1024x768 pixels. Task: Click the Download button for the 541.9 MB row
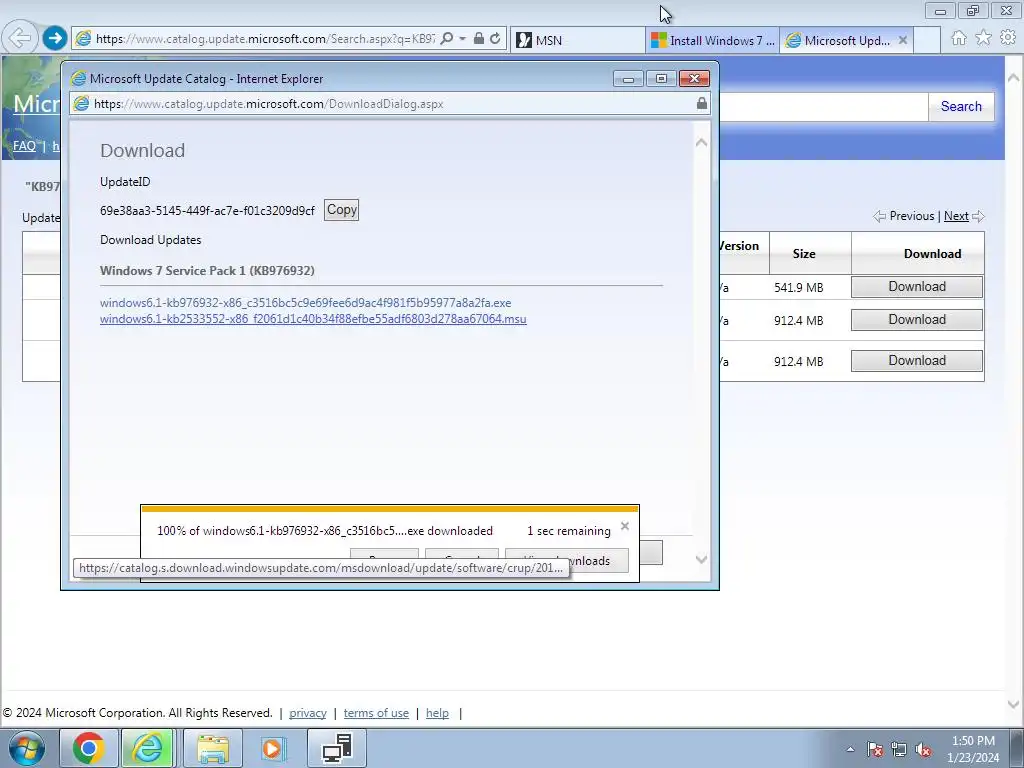[917, 287]
